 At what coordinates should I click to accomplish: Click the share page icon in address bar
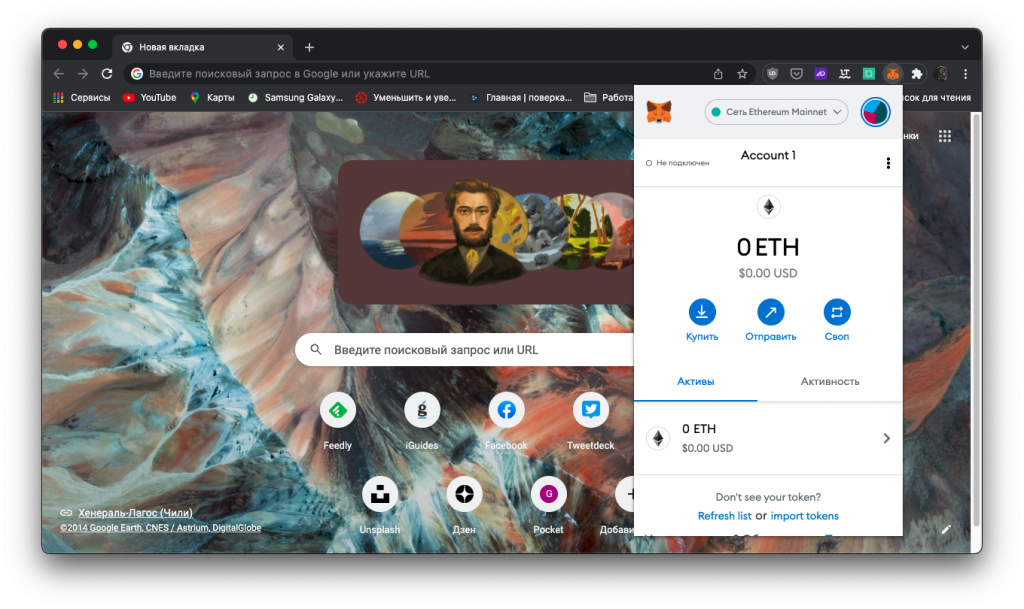tap(718, 74)
